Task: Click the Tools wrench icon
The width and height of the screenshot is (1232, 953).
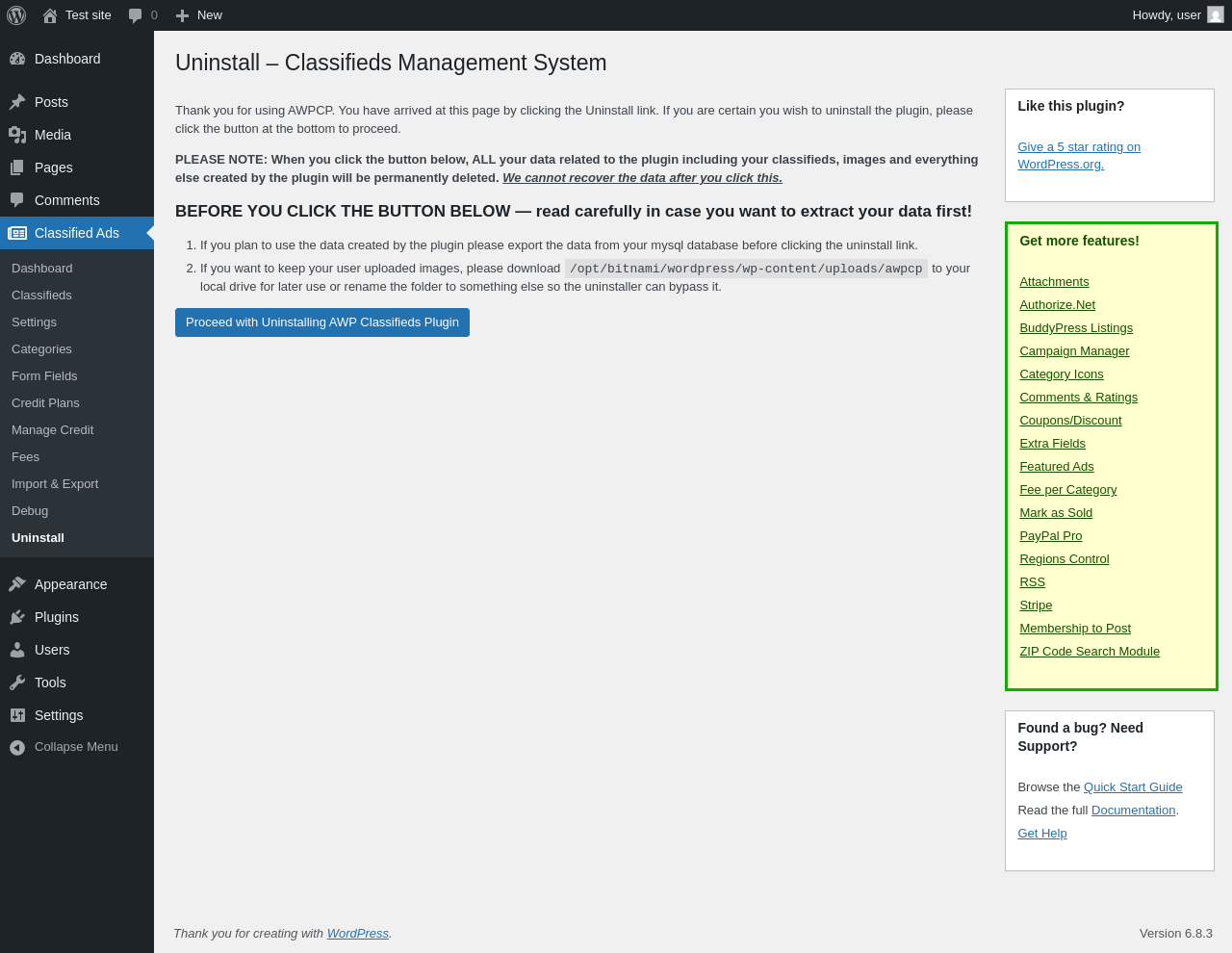Action: click(x=17, y=683)
